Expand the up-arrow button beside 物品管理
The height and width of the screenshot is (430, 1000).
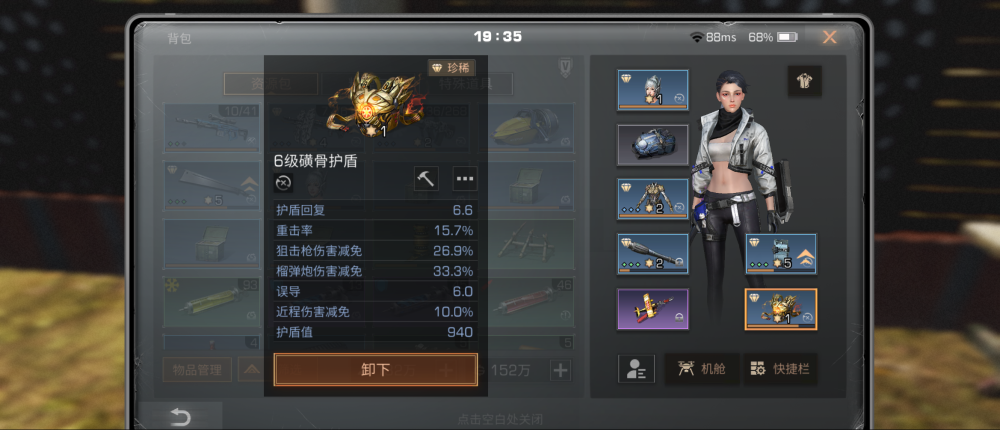(x=249, y=369)
